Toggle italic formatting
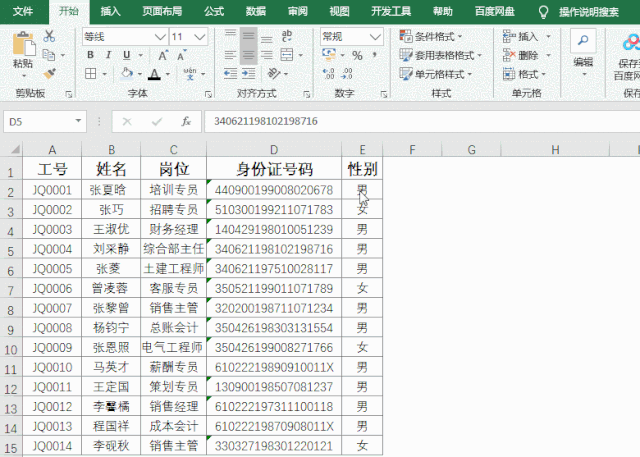 pyautogui.click(x=108, y=55)
